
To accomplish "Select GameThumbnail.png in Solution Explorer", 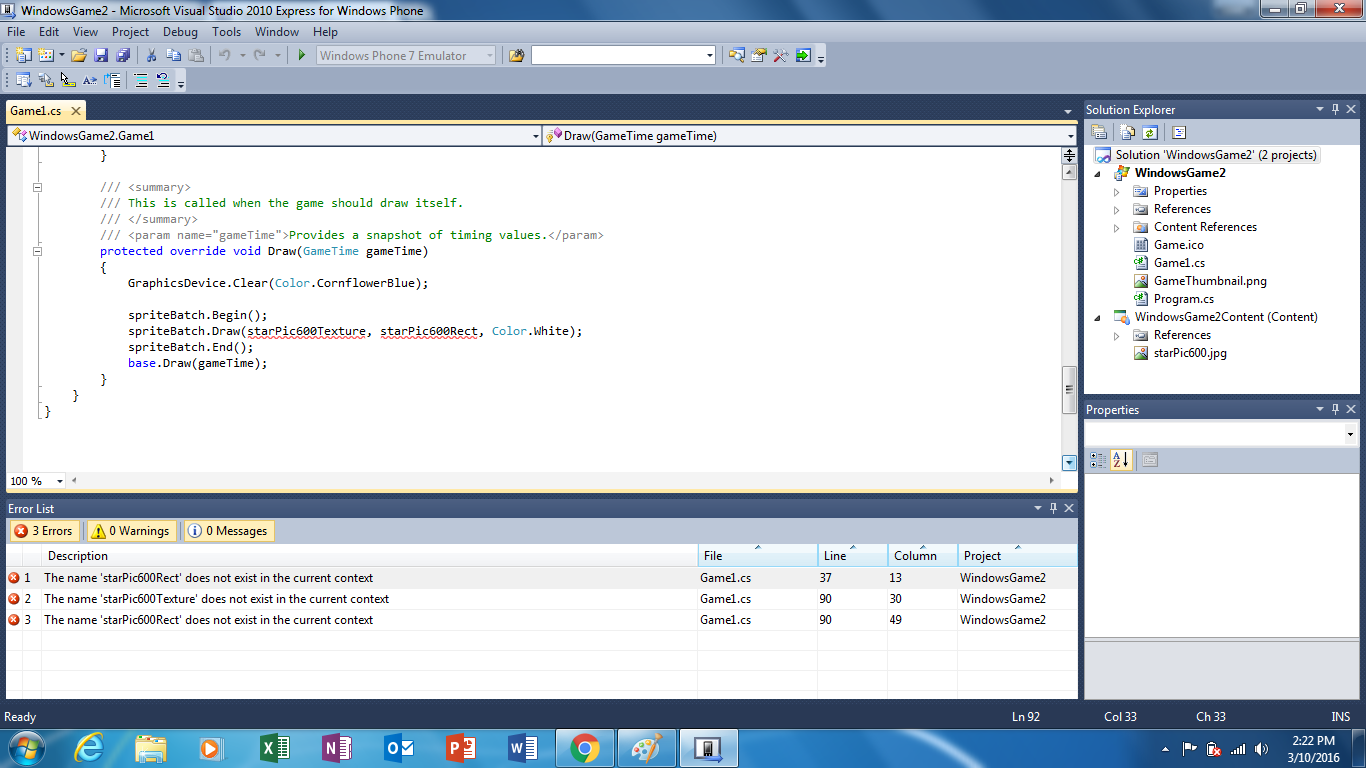I will click(x=1210, y=281).
